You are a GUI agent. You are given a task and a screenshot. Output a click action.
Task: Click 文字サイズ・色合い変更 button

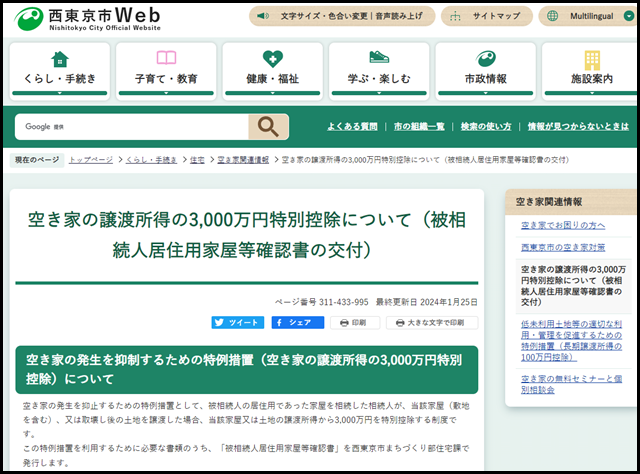342,16
